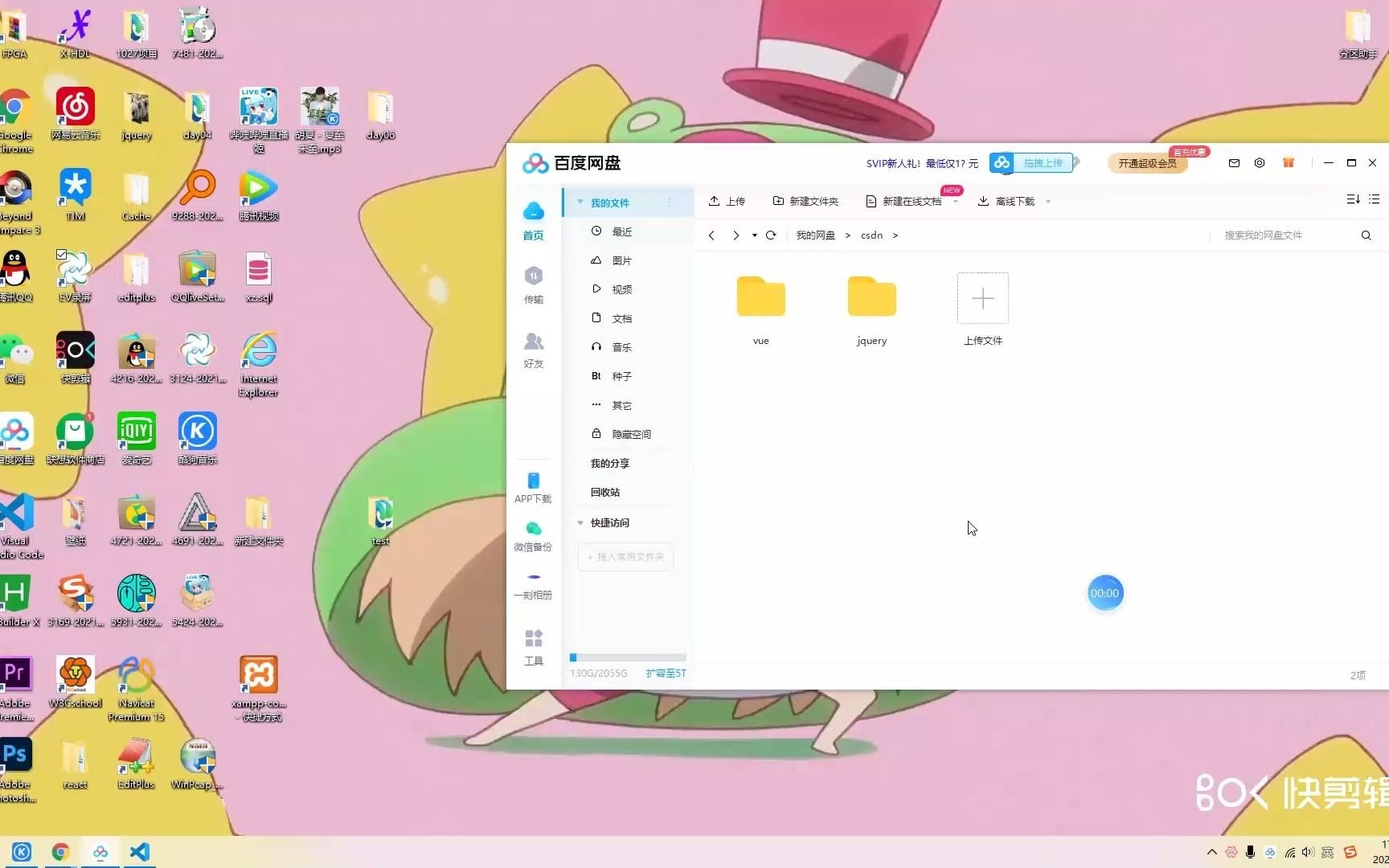Click the 上传 upload button
This screenshot has height=868, width=1389.
tap(727, 201)
